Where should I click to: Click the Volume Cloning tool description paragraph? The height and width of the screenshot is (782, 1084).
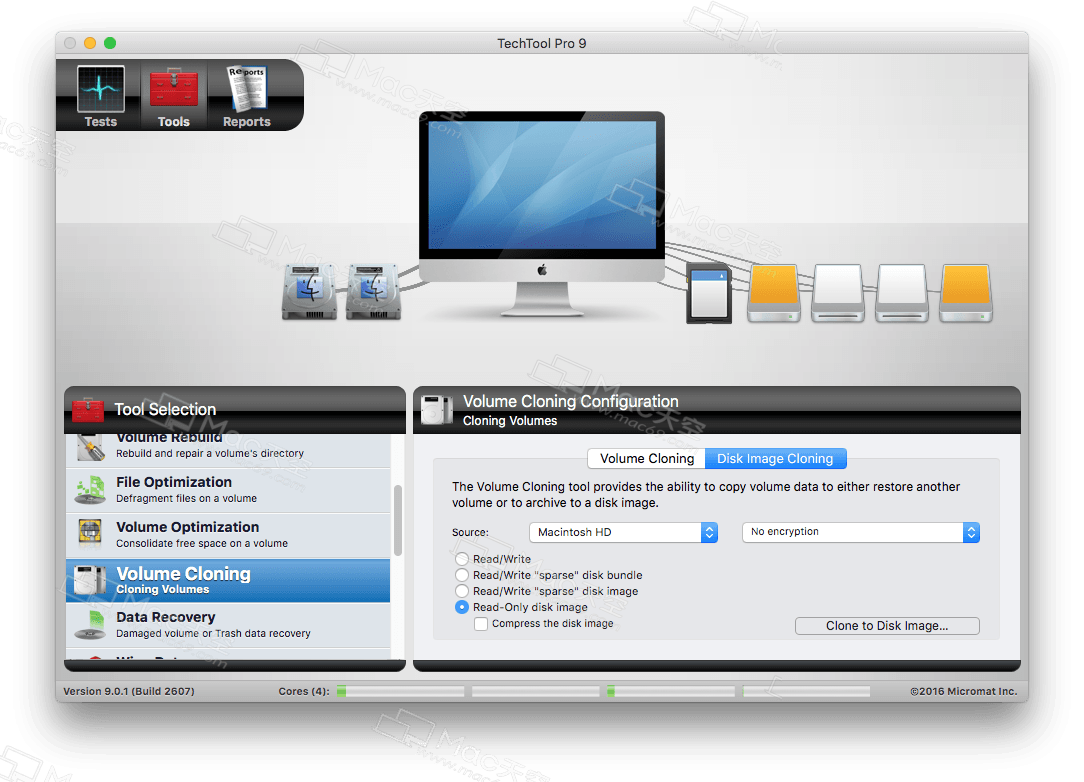(706, 494)
